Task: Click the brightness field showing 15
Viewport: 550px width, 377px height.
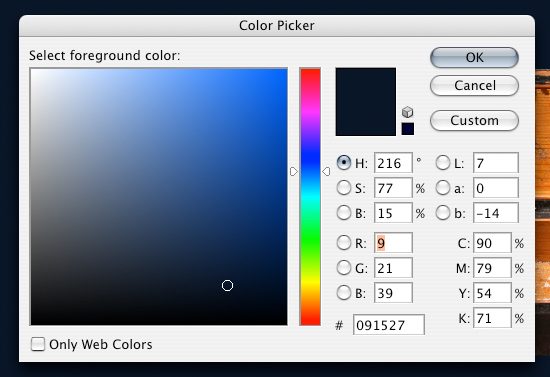Action: [393, 213]
